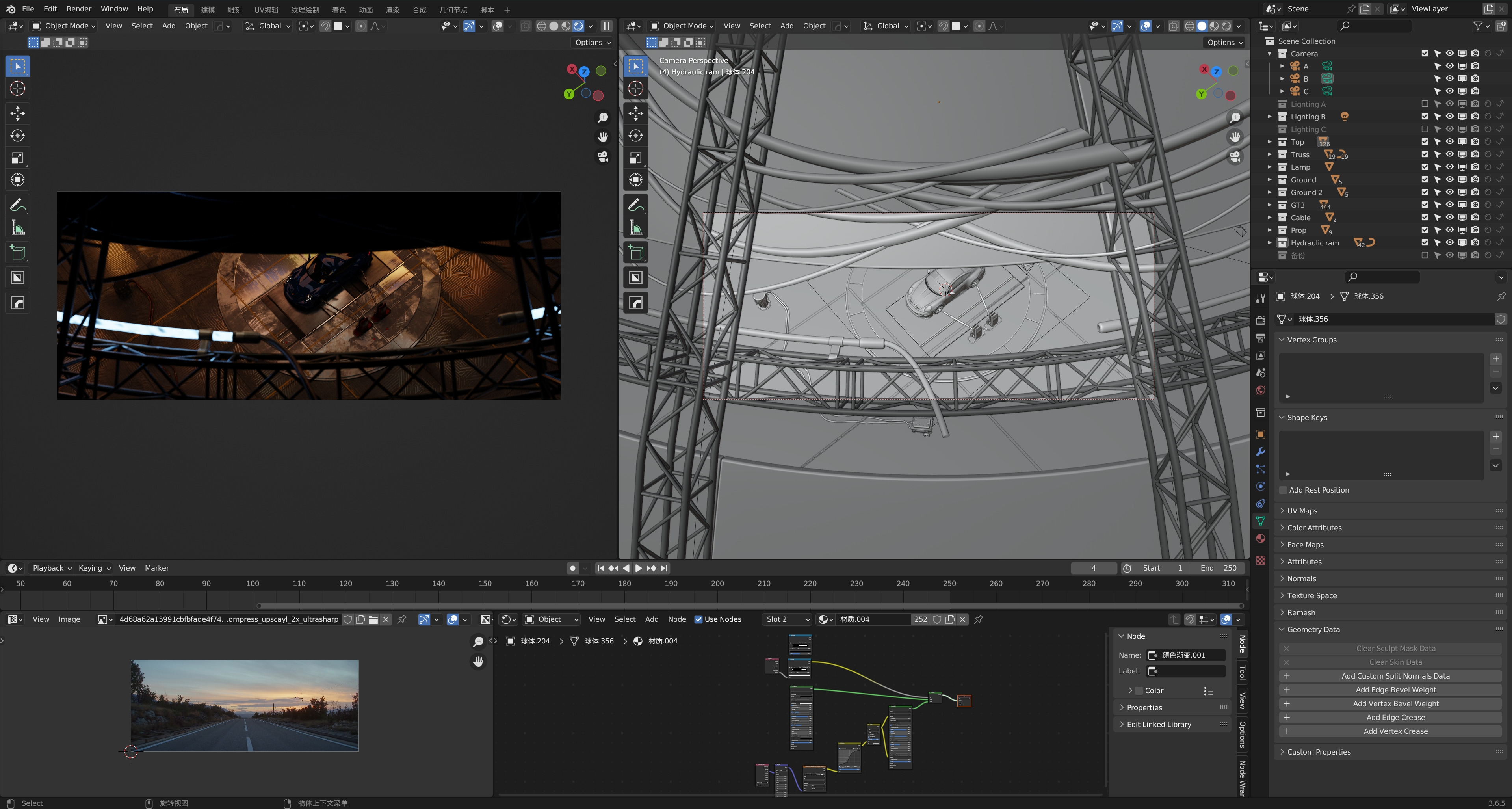
Task: Expand the Lighting B collection
Action: point(1270,116)
